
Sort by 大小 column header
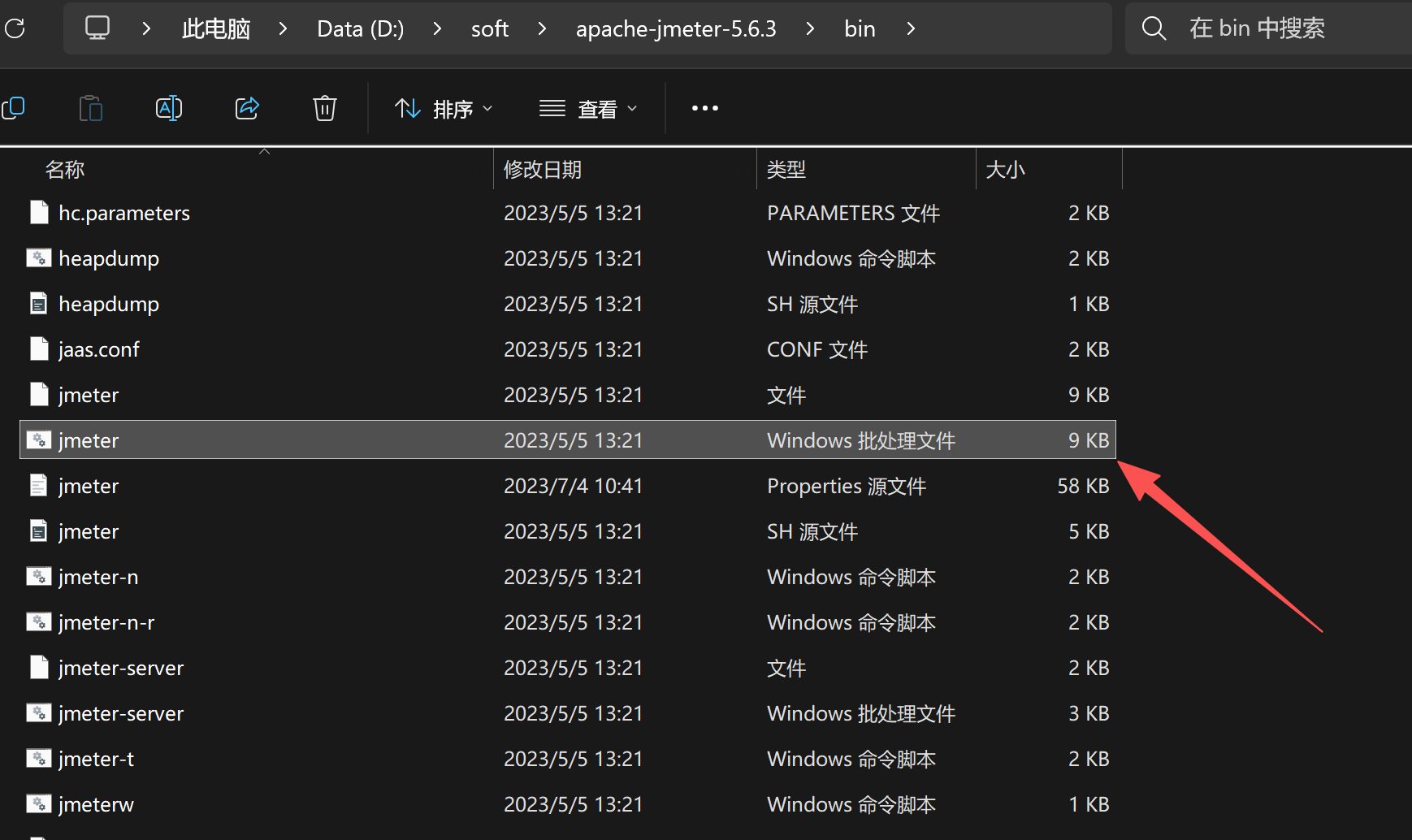point(1005,169)
